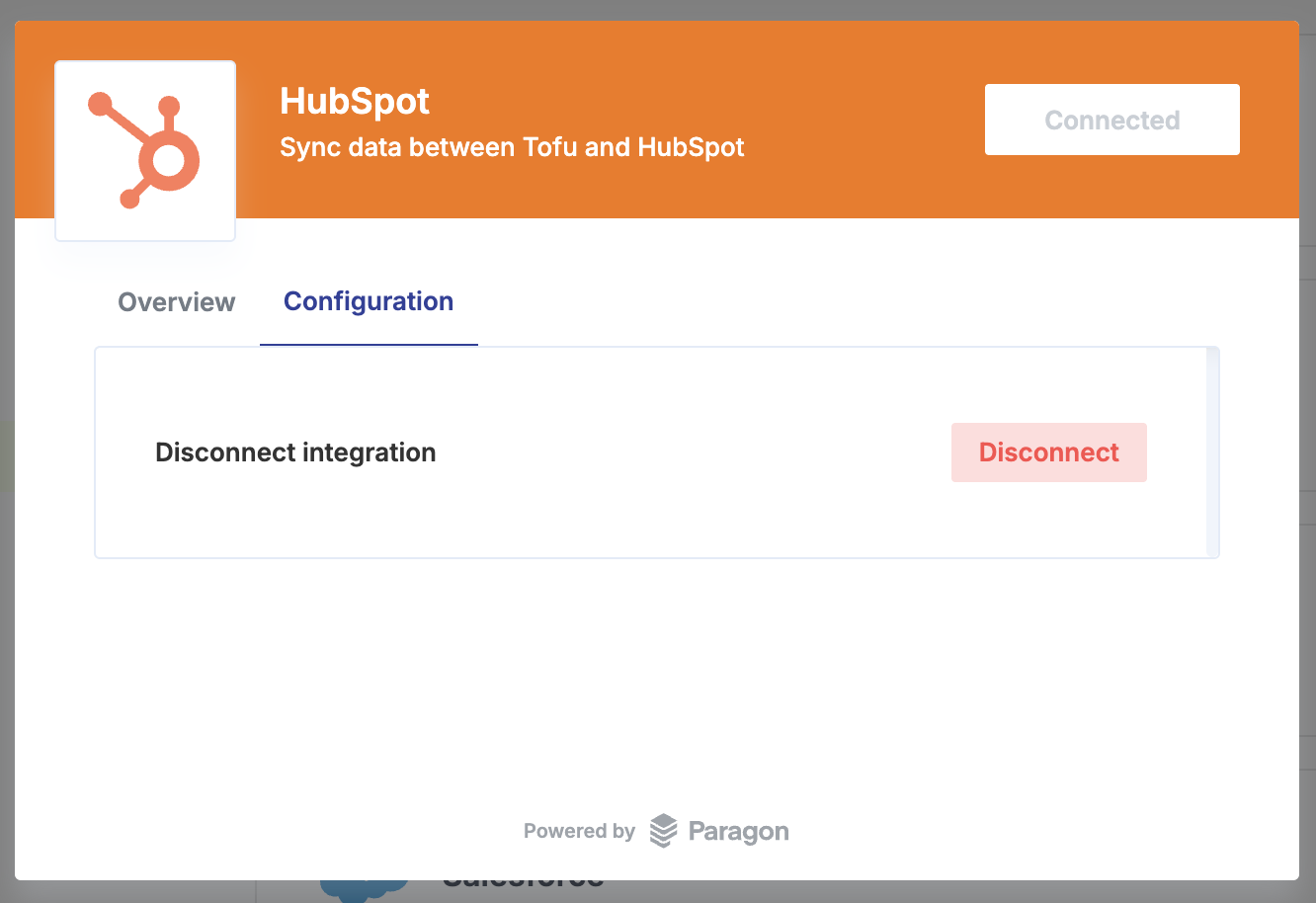Click the 'Disconnect integration' label

point(295,452)
